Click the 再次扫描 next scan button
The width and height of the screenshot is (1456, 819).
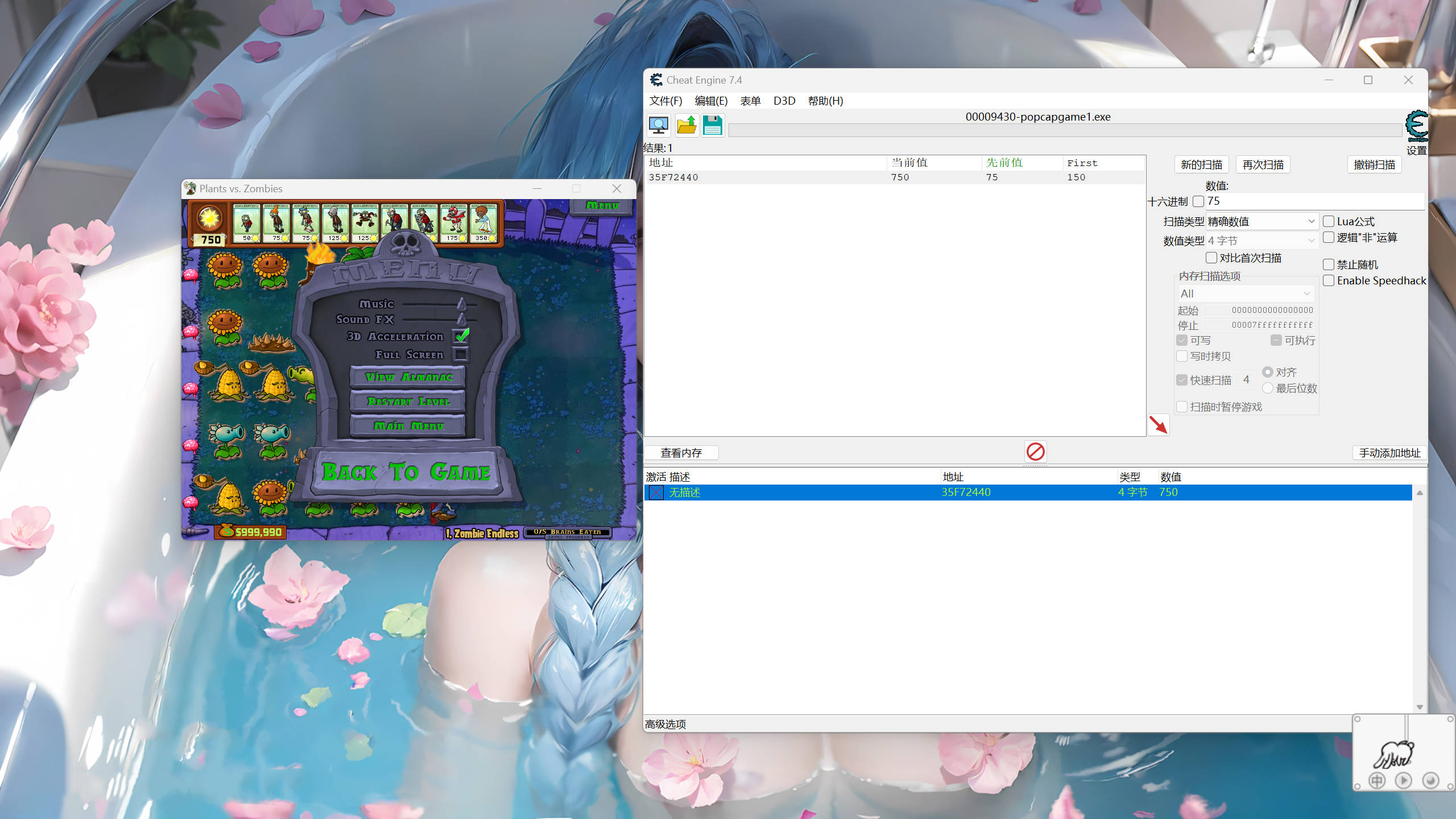click(1263, 164)
